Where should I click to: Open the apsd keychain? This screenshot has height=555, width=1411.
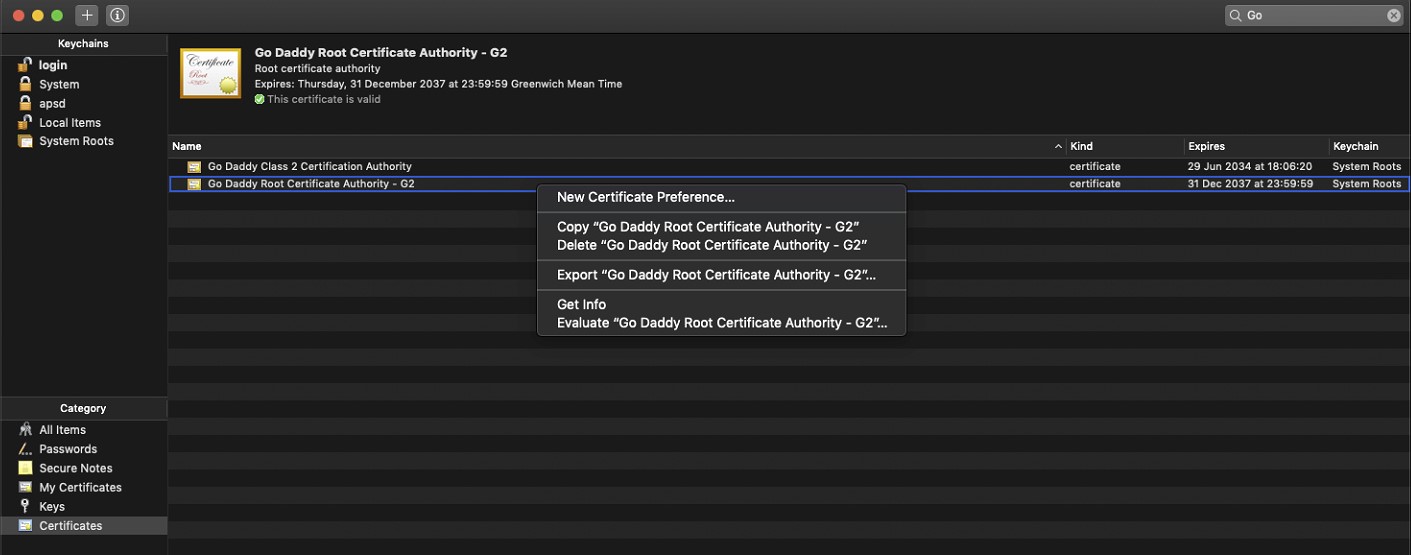[x=52, y=103]
